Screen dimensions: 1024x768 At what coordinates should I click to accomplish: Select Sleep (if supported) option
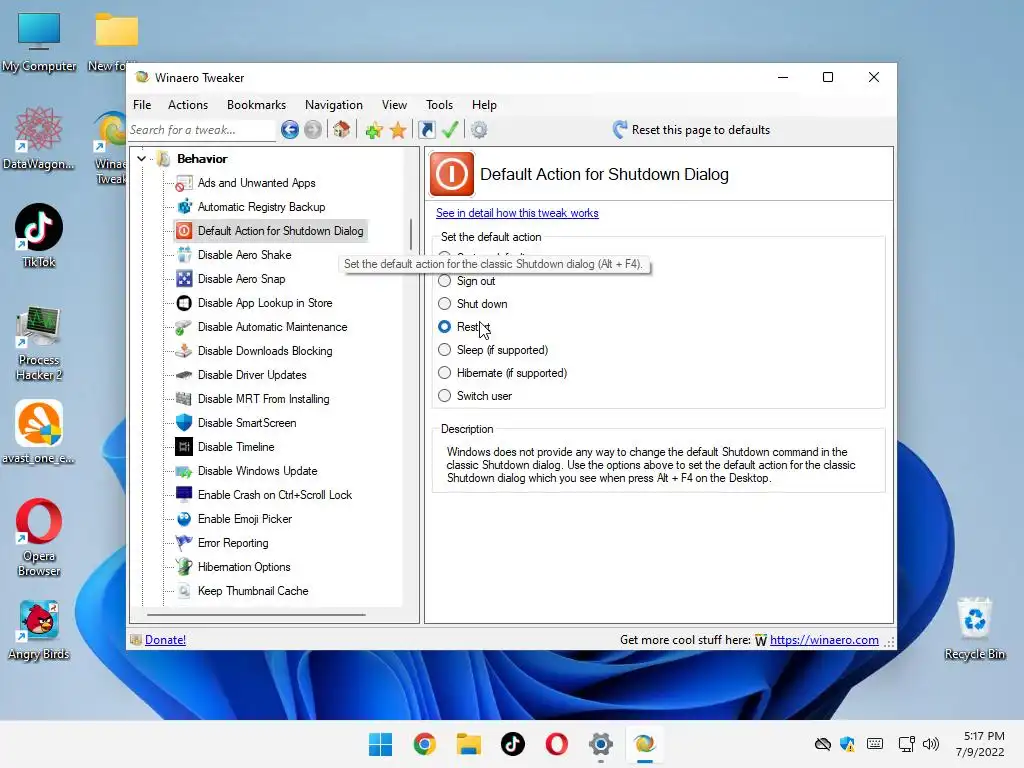pyautogui.click(x=445, y=350)
